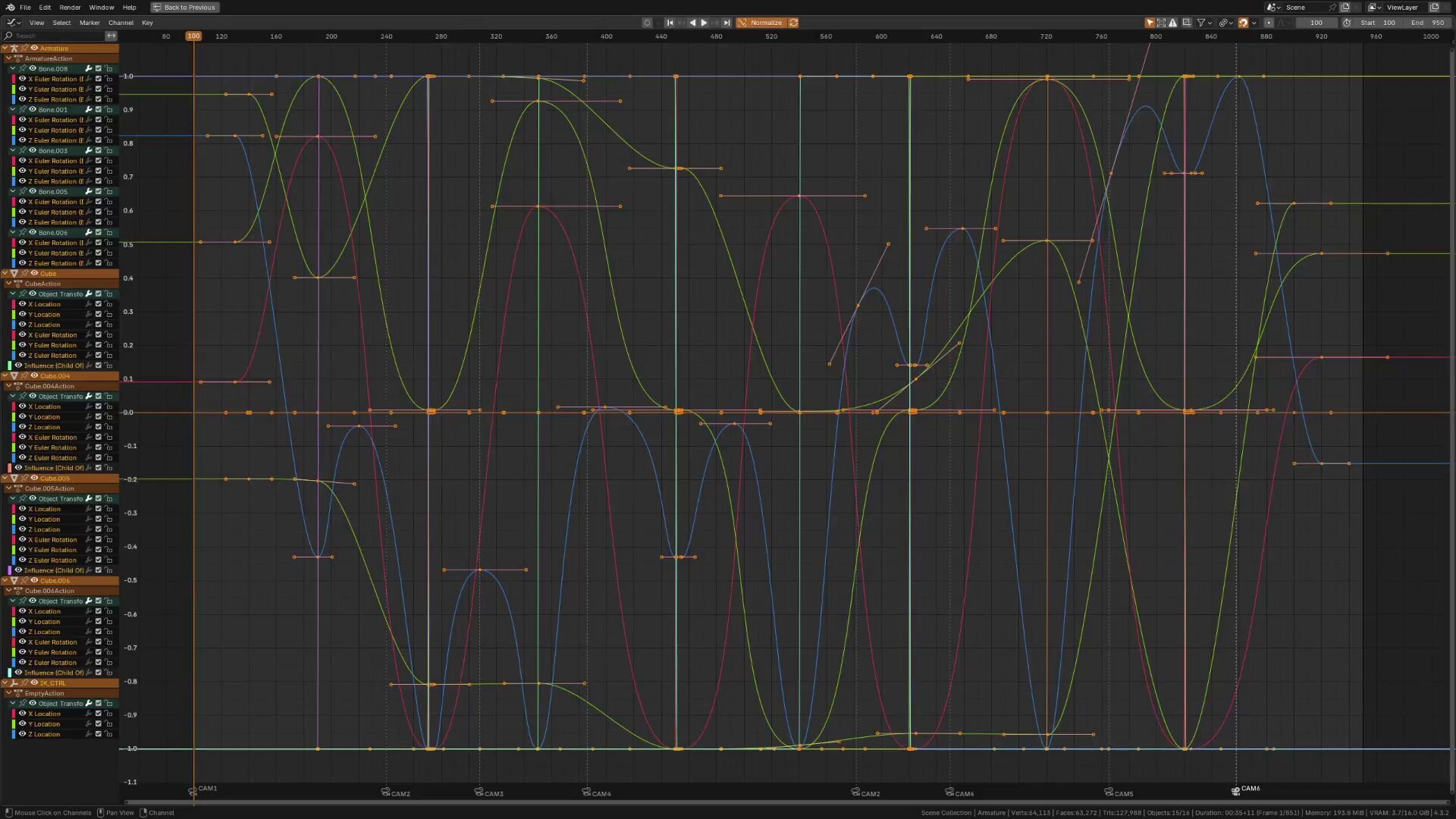This screenshot has width=1456, height=819.
Task: Collapse the Cube.004Action row
Action: pyautogui.click(x=8, y=386)
